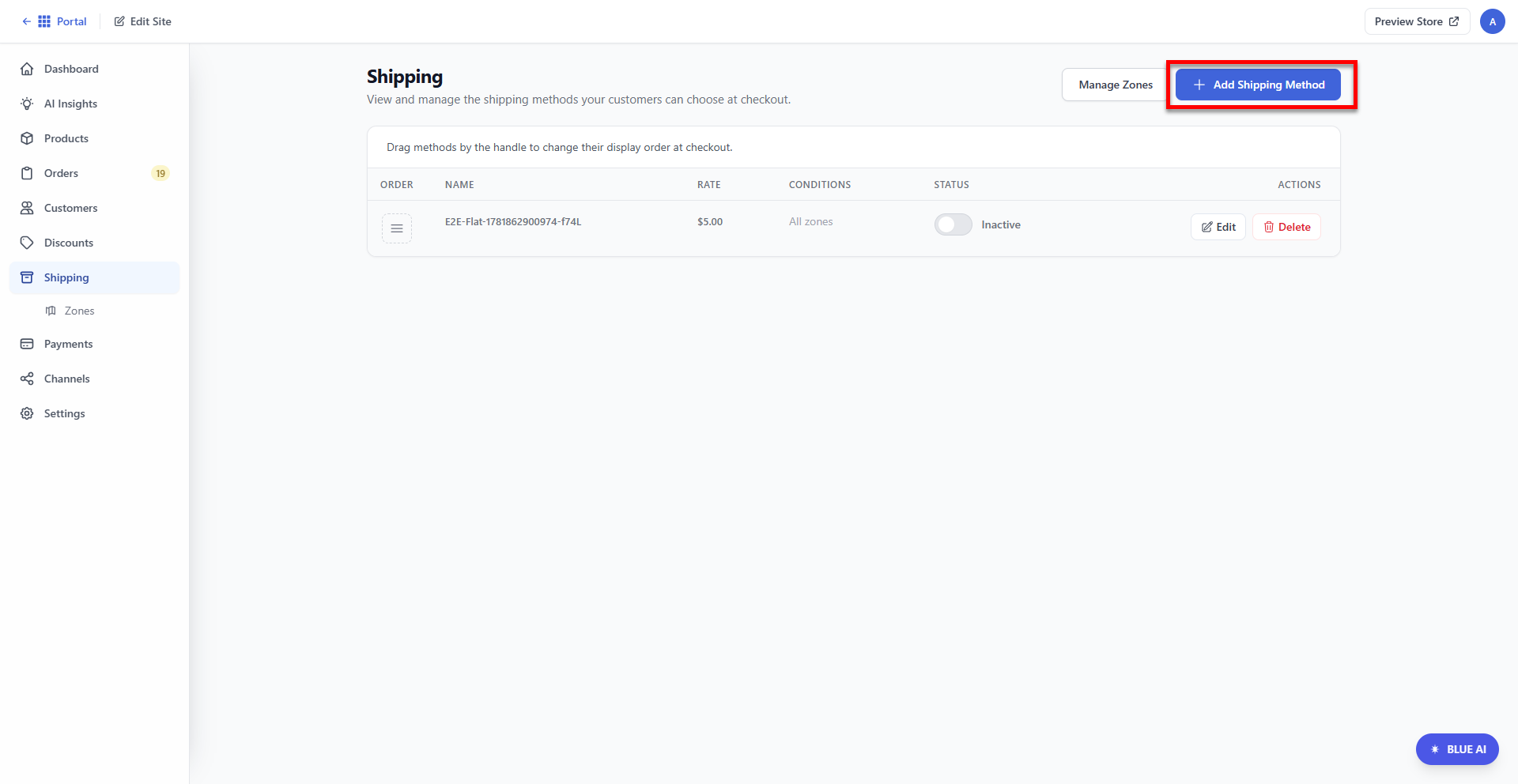Click the Shipping archive icon in sidebar

point(27,277)
